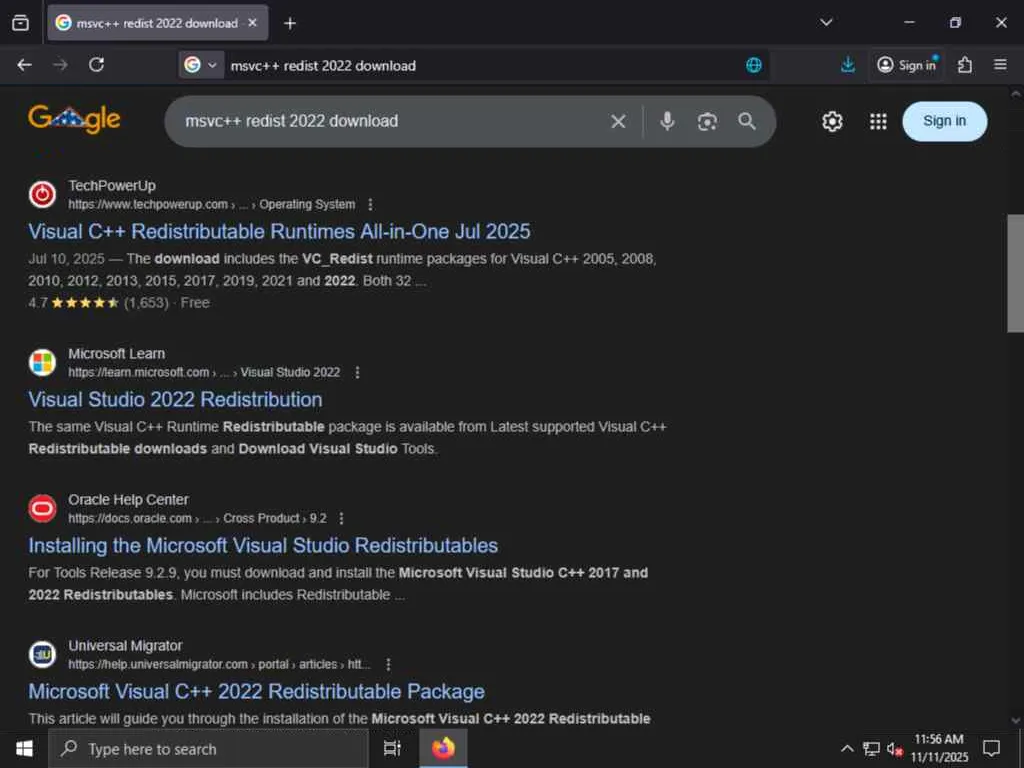
Task: Open more options for Universal Migrator result
Action: [x=388, y=665]
